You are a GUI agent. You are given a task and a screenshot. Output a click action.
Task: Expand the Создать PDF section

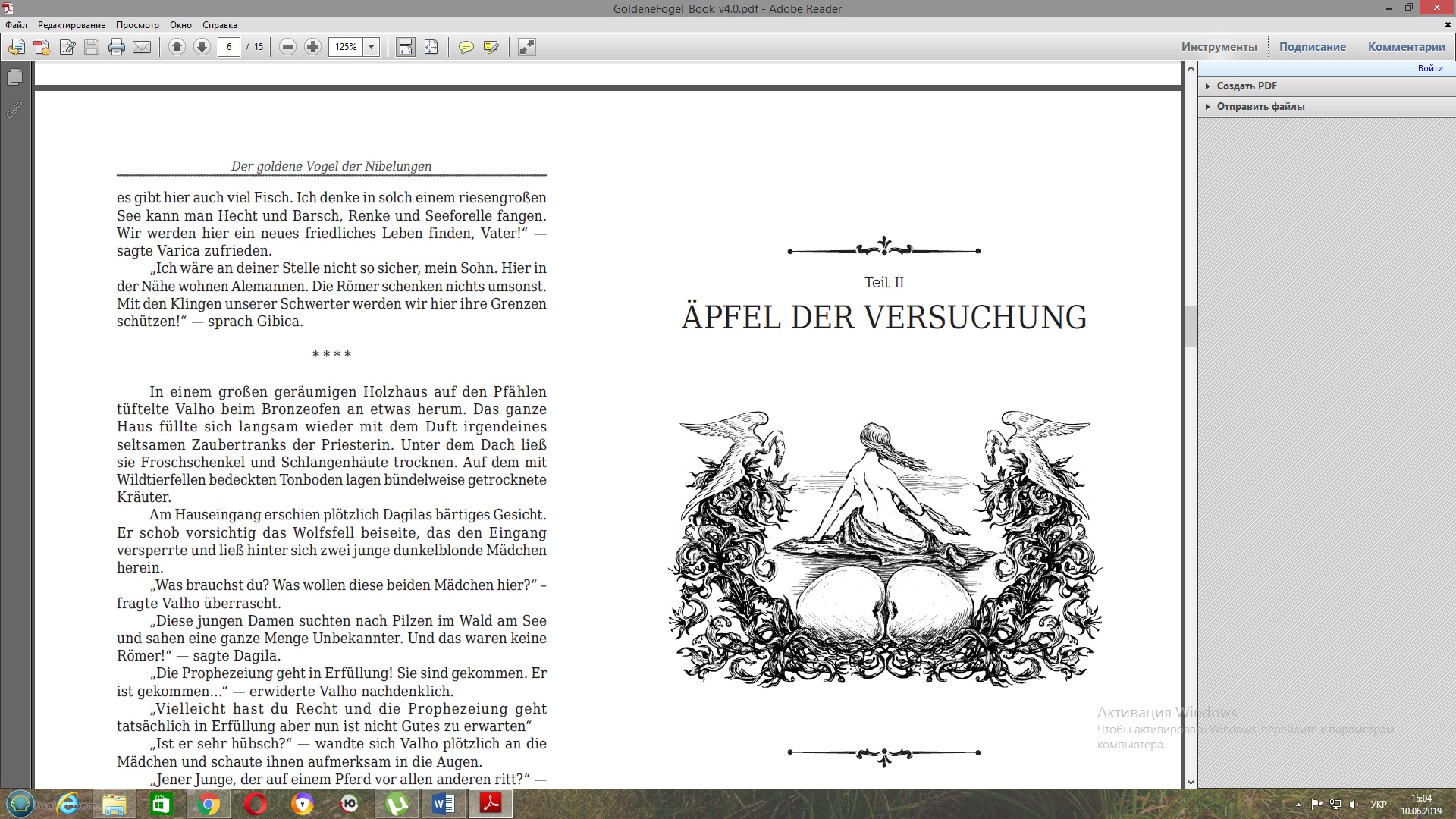[1246, 86]
